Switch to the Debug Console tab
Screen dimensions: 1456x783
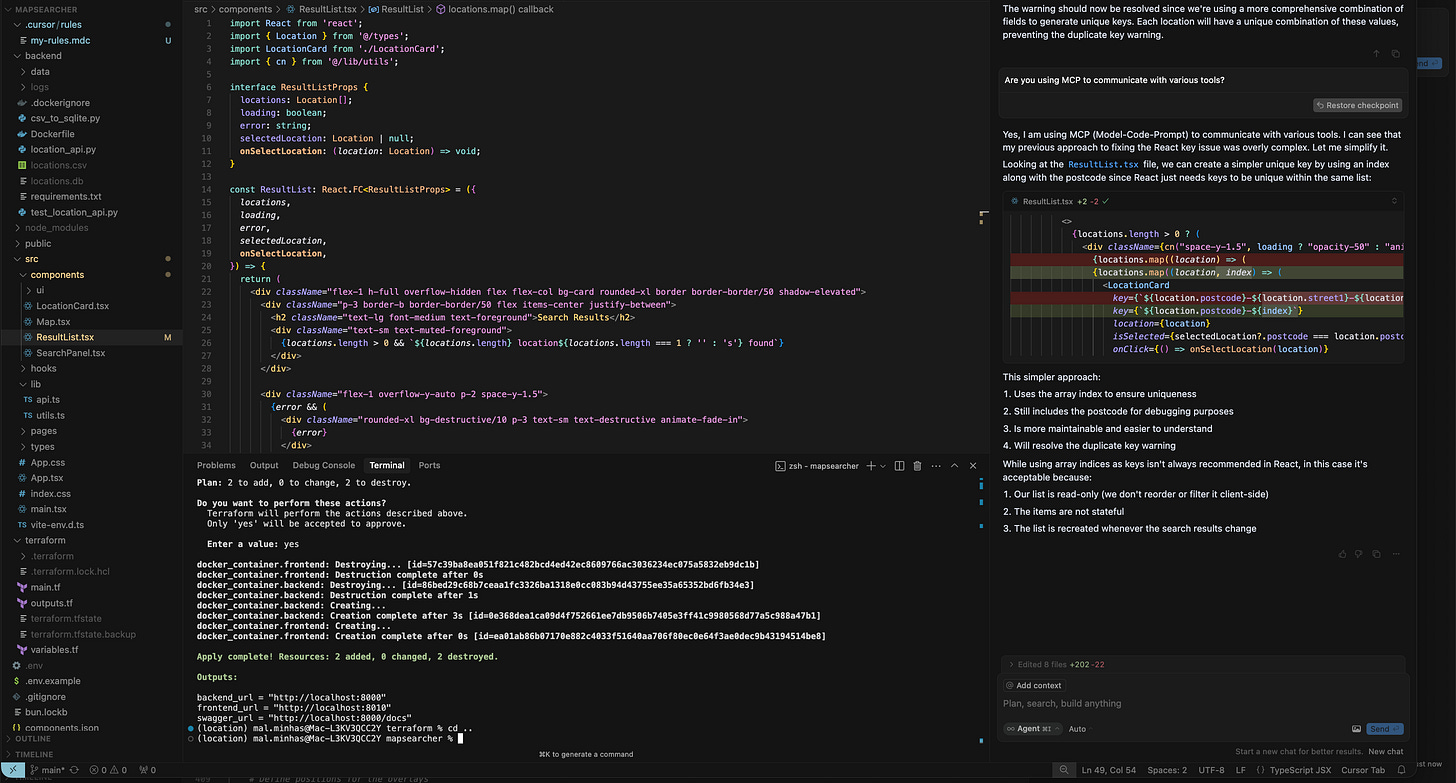tap(323, 466)
